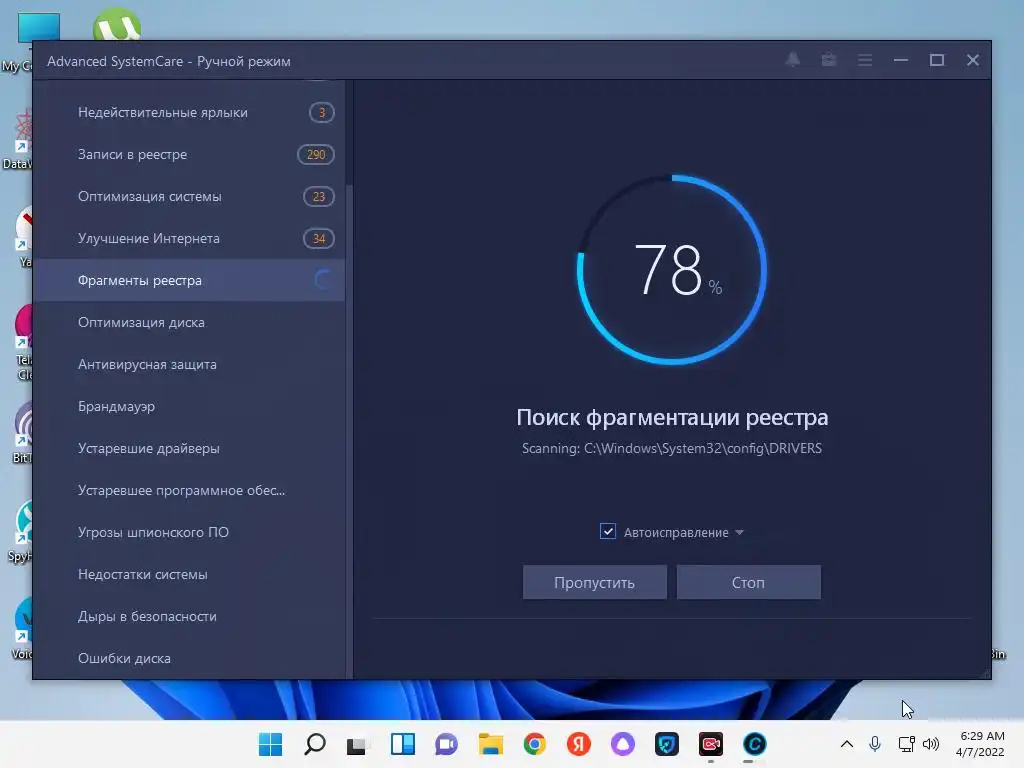Screen dimensions: 1024x768
Task: Select Недостатки системы item
Action: click(x=189, y=574)
